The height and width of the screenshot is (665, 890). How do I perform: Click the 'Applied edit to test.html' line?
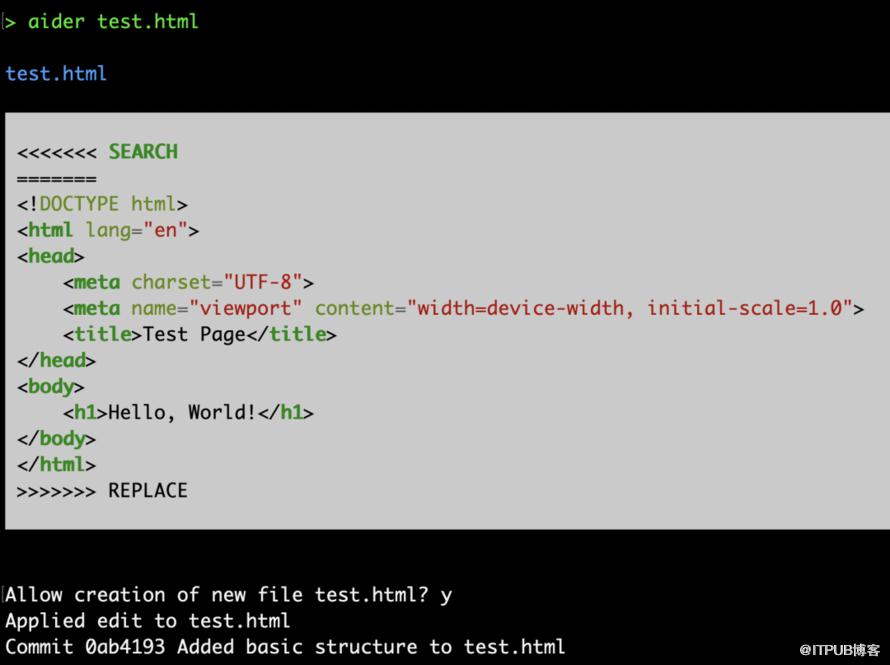pos(148,621)
